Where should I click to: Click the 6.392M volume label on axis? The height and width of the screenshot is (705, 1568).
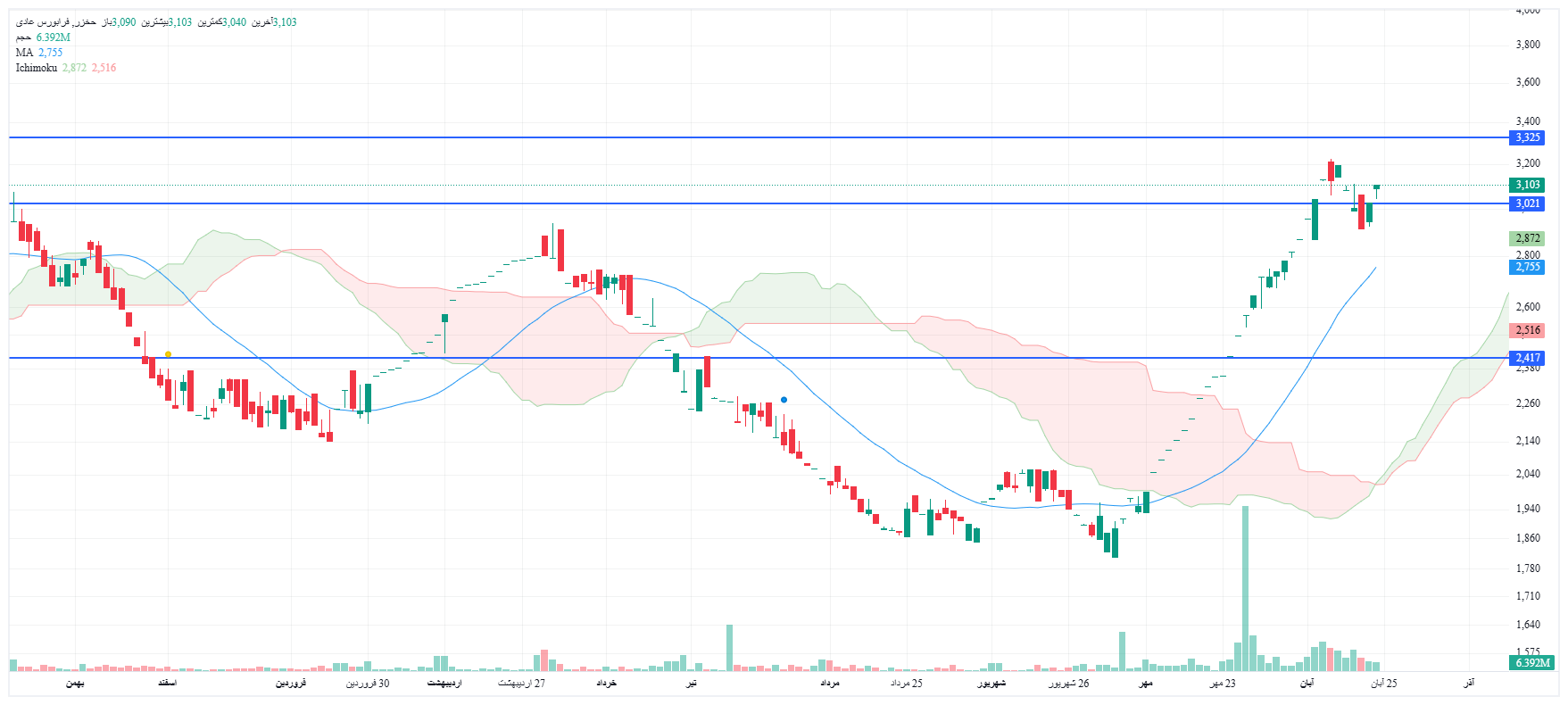pos(1533,662)
